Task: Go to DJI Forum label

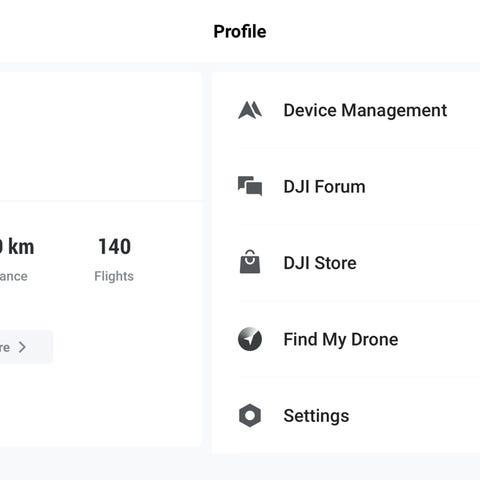Action: pyautogui.click(x=324, y=186)
